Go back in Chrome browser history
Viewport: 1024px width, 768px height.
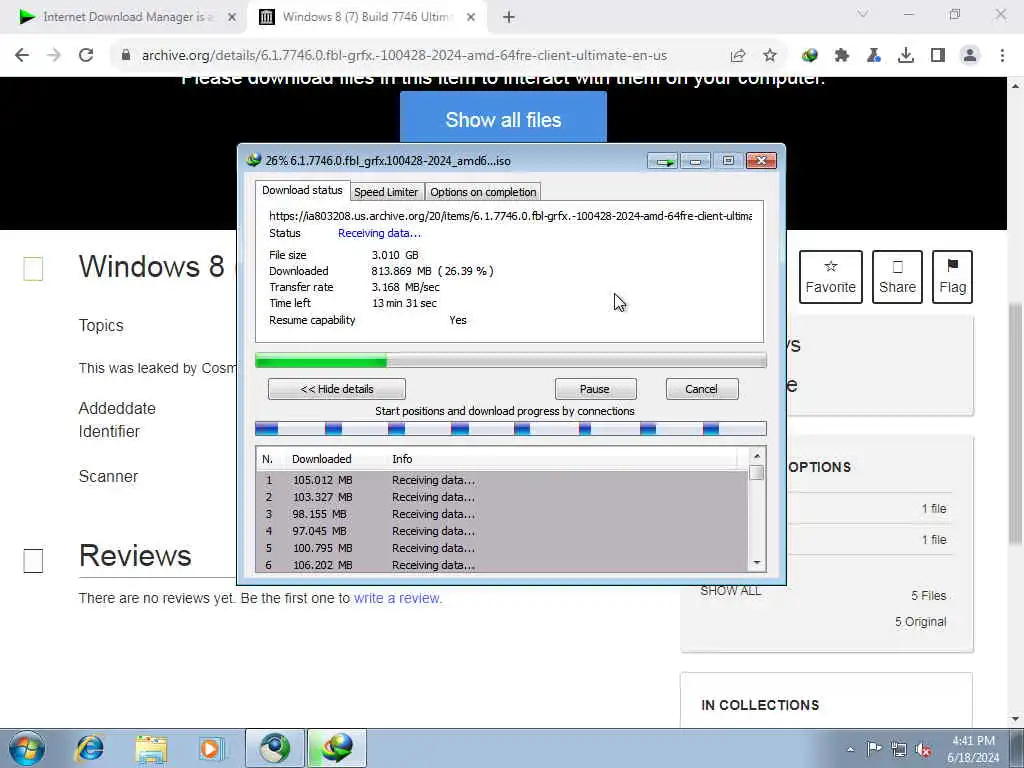pyautogui.click(x=22, y=56)
